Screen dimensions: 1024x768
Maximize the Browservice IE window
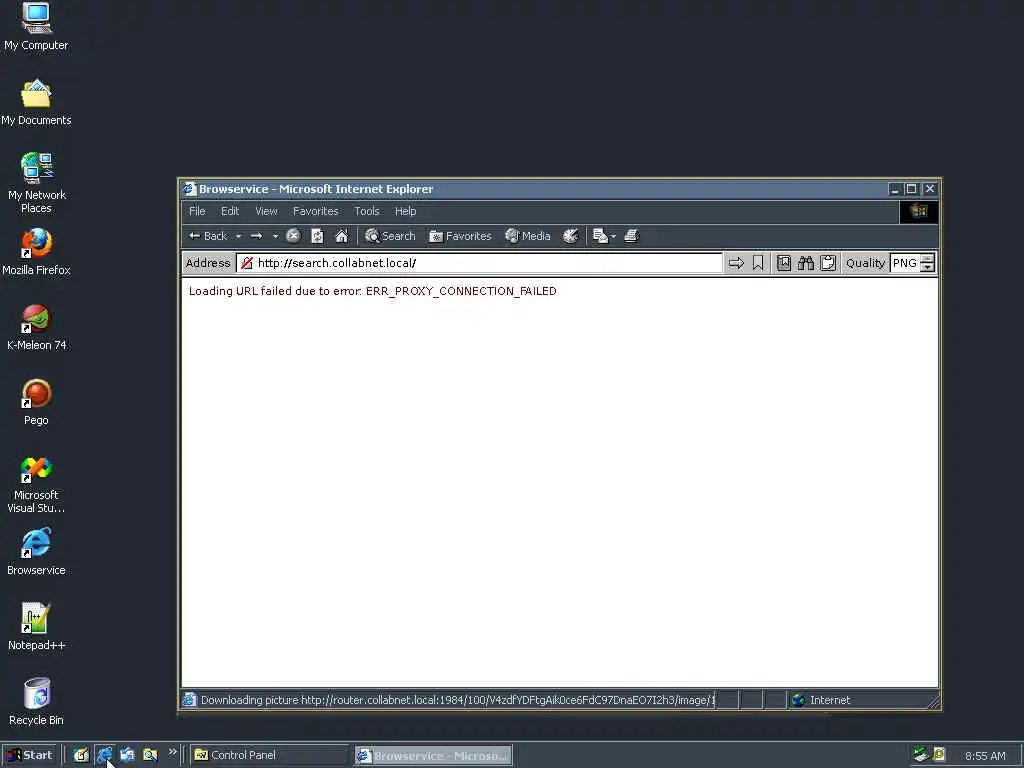pyautogui.click(x=912, y=189)
